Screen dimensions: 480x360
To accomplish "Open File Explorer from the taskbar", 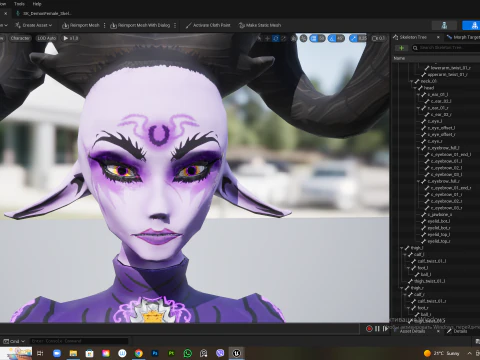I will pyautogui.click(x=73, y=353).
